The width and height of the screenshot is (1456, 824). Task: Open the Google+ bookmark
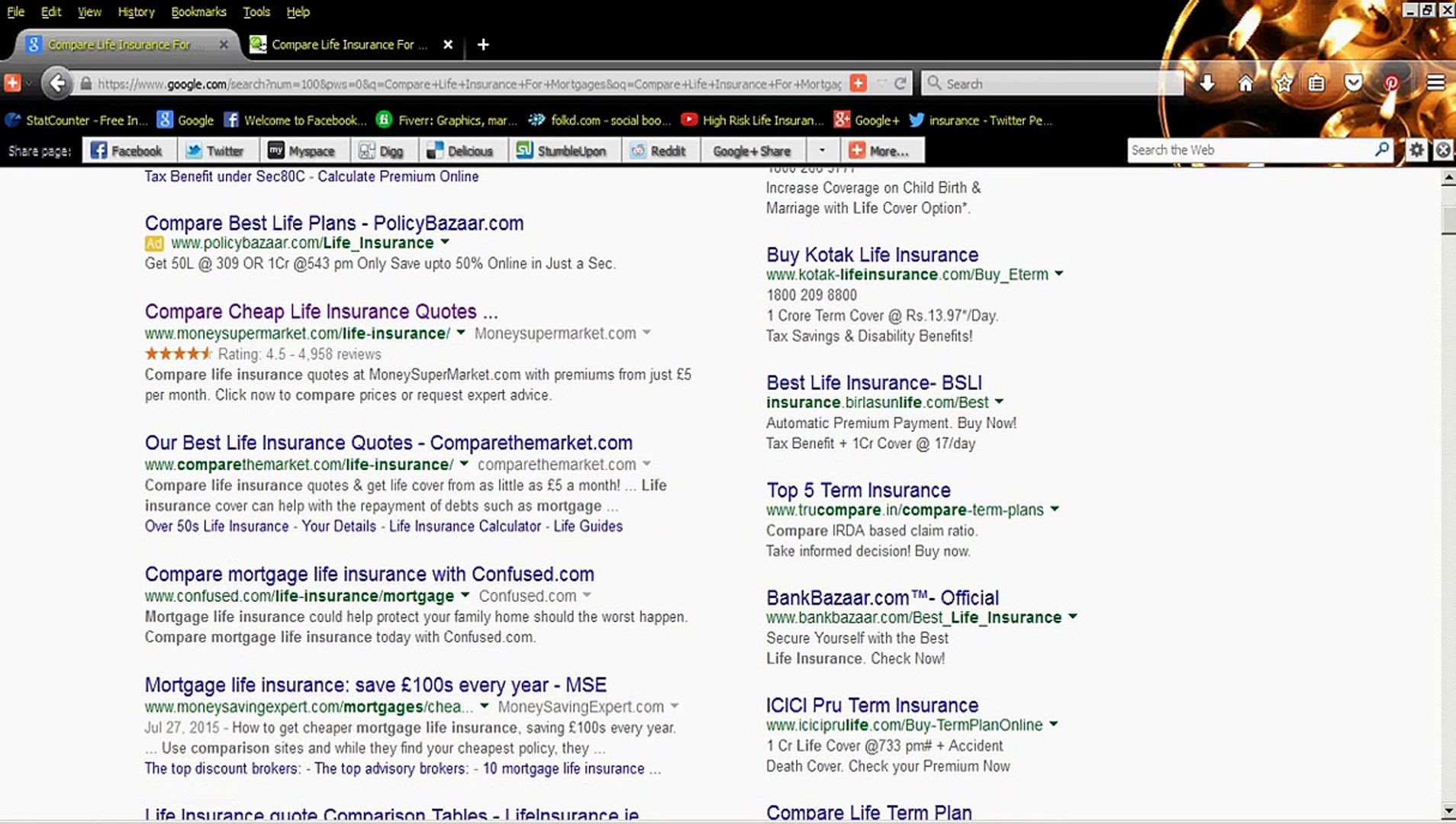point(866,121)
